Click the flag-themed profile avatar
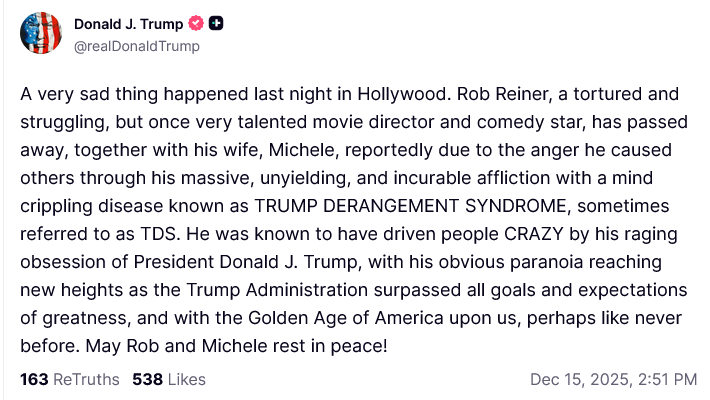Screen dimensions: 710x400 pos(39,33)
